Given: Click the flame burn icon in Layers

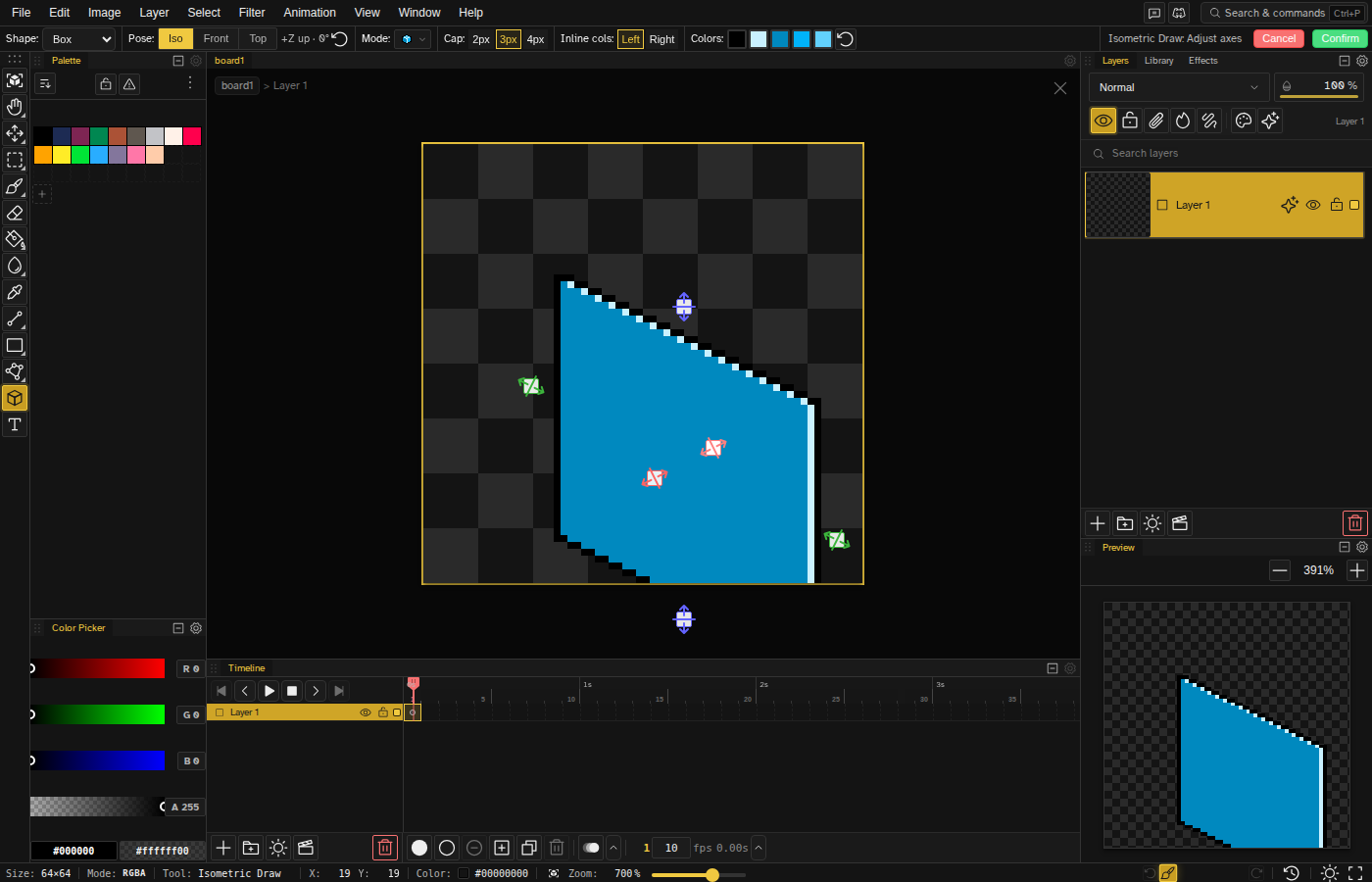Looking at the screenshot, I should click(1183, 121).
